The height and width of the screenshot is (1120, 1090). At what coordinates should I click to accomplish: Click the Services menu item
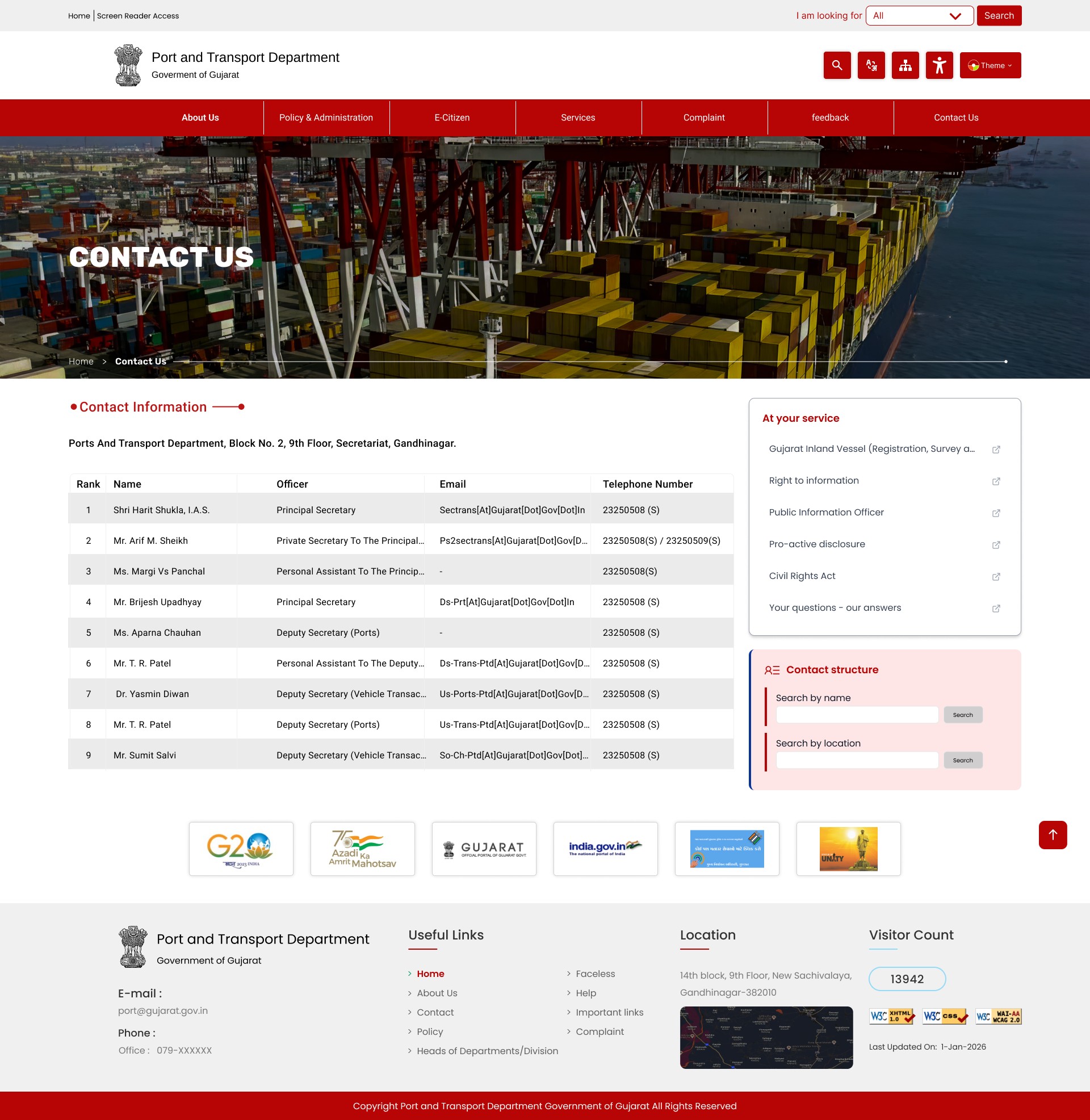(577, 118)
